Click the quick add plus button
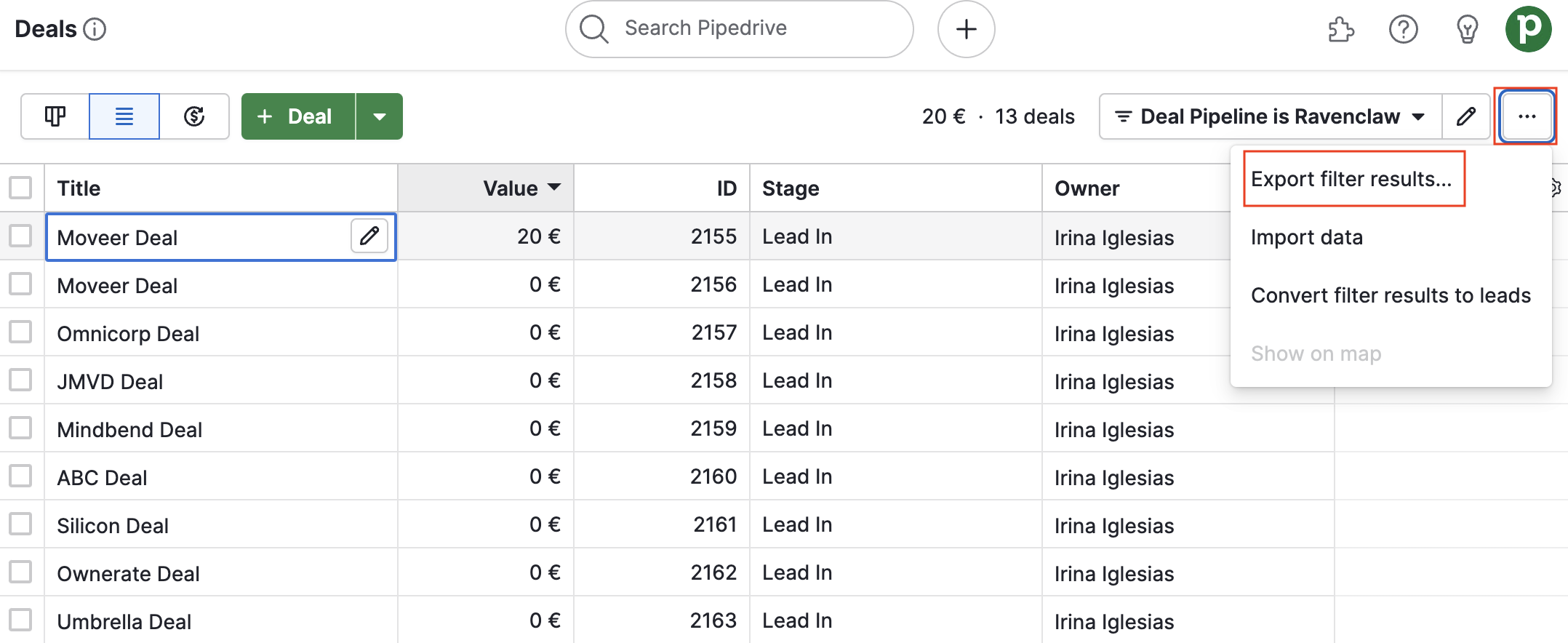1568x643 pixels. click(966, 29)
